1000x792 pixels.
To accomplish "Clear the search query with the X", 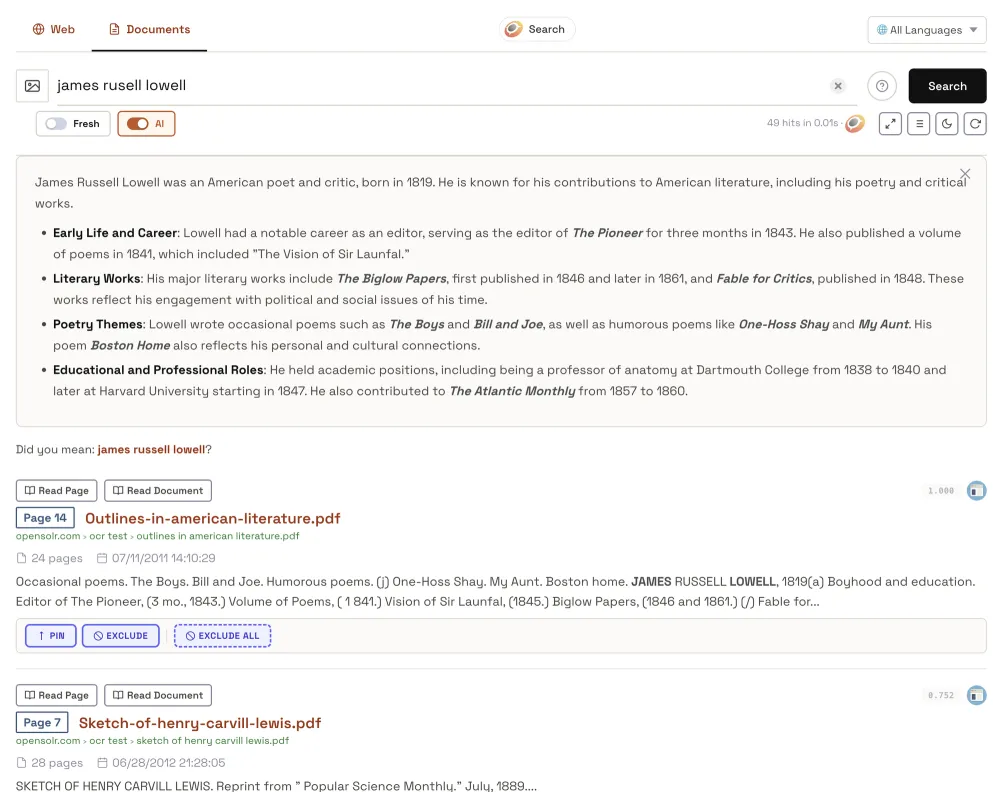I will 838,85.
